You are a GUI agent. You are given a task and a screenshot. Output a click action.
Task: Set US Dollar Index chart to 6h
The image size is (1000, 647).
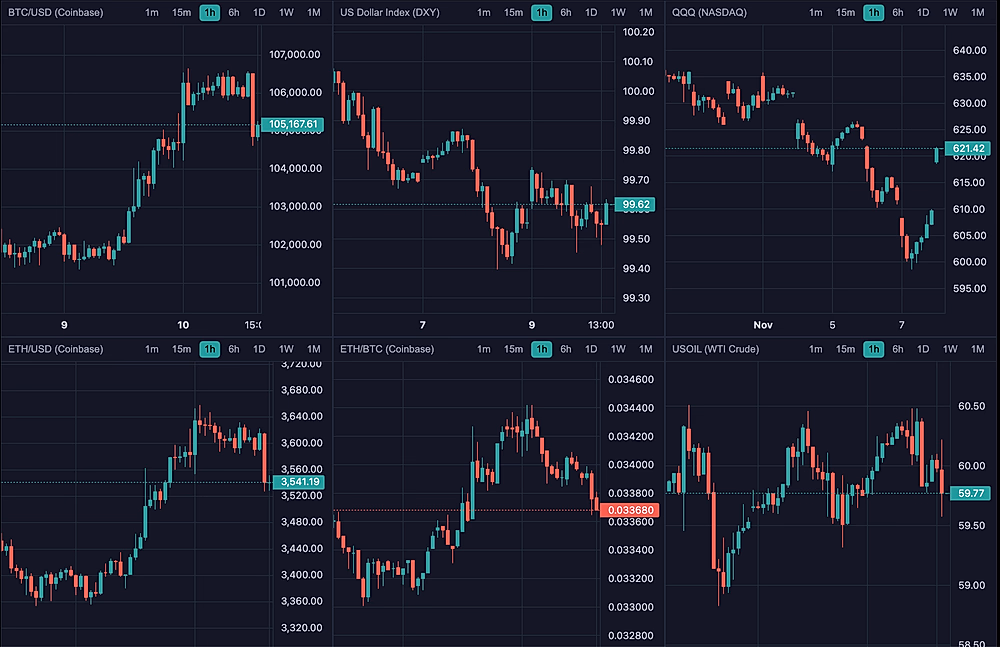[566, 13]
